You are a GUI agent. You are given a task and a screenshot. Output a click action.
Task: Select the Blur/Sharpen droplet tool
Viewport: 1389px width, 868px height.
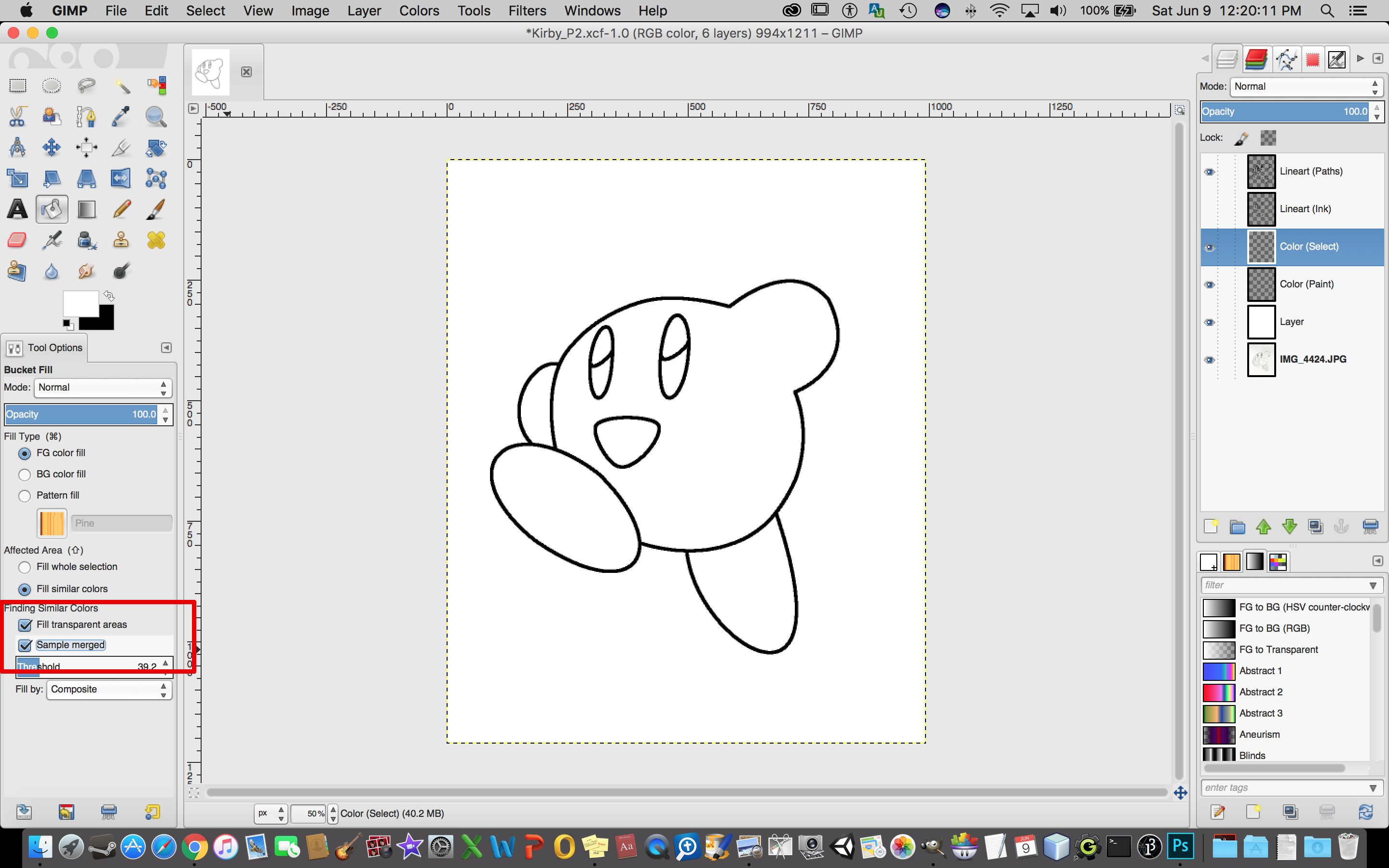point(52,271)
